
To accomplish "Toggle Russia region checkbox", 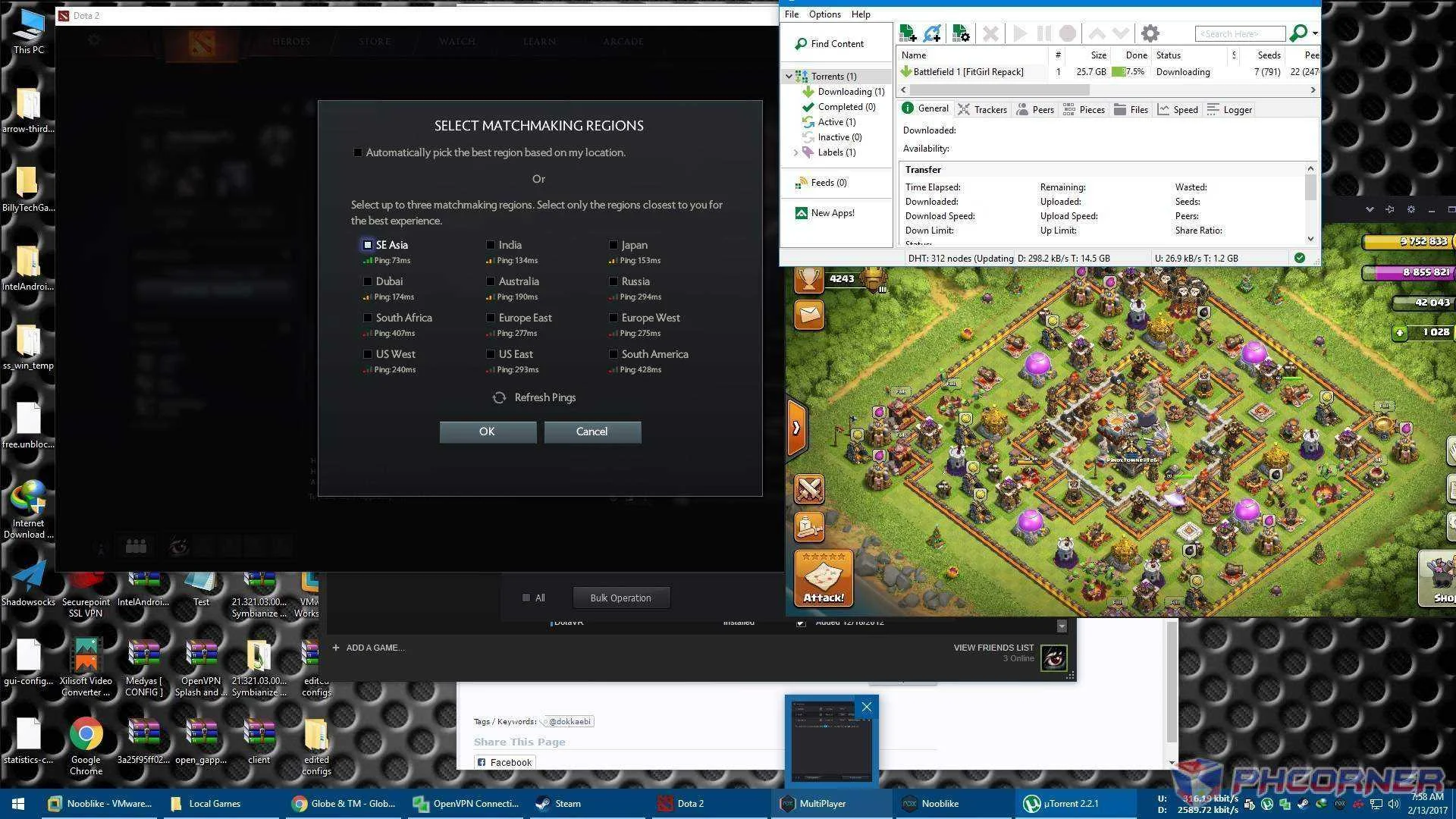I will [613, 281].
